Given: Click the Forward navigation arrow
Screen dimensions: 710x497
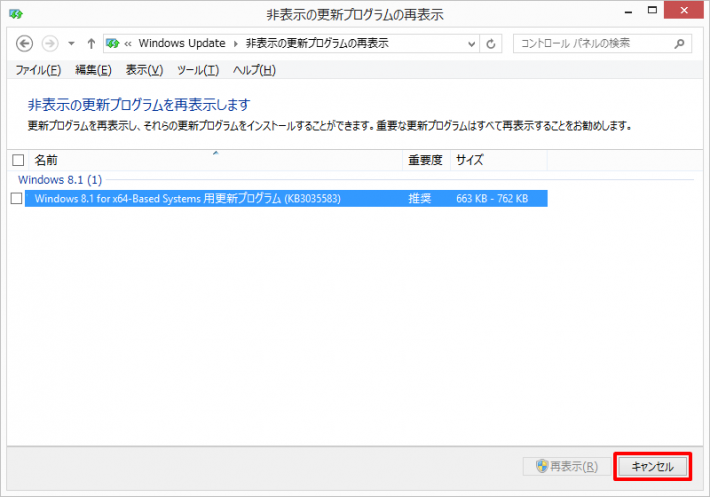Looking at the screenshot, I should pyautogui.click(x=50, y=44).
